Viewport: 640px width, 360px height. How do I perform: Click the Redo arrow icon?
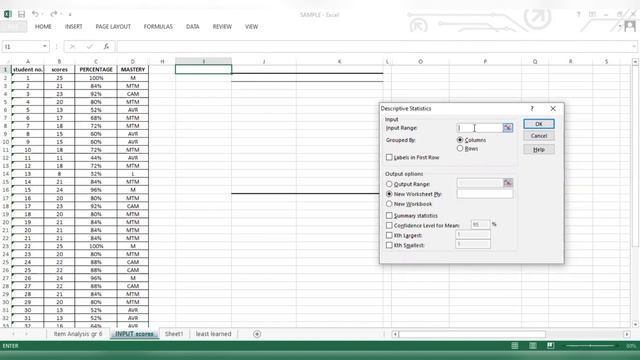pyautogui.click(x=53, y=14)
